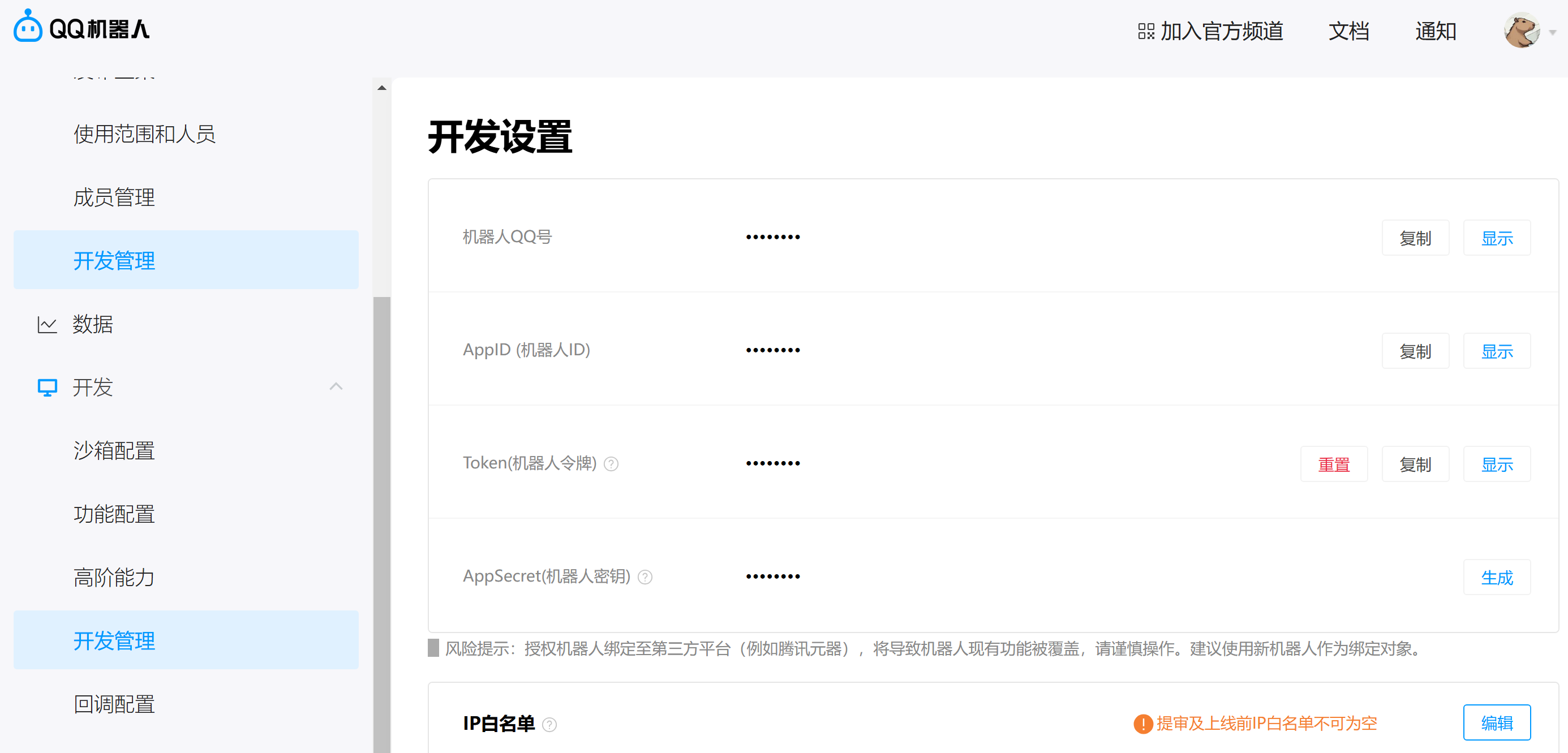Click the grid icon beside 加入官方频道
The width and height of the screenshot is (1568, 753).
click(x=1147, y=32)
